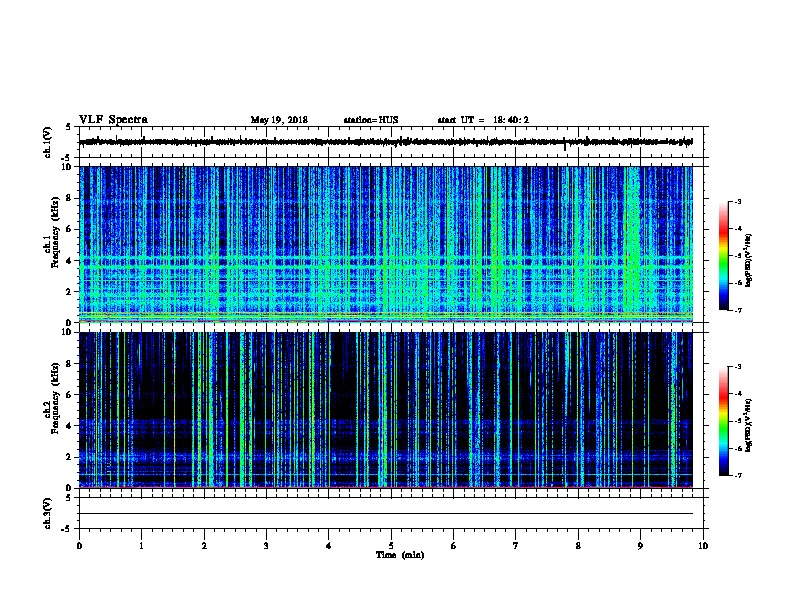Screen dimensions: 792x612
Task: Click the "ch.3(V)" waveform axis label
Action: click(x=47, y=513)
